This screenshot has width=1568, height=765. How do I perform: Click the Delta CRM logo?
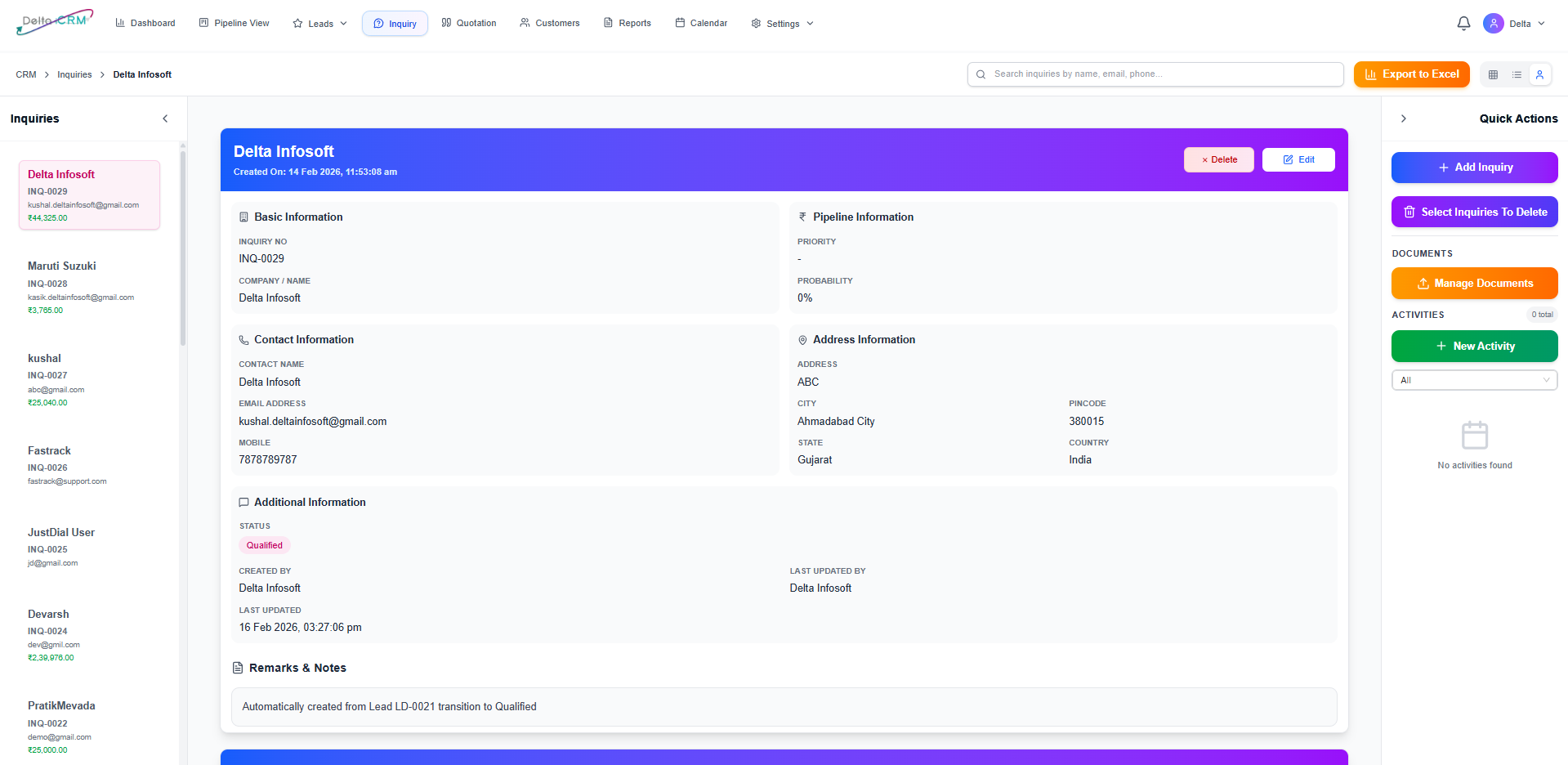point(55,22)
